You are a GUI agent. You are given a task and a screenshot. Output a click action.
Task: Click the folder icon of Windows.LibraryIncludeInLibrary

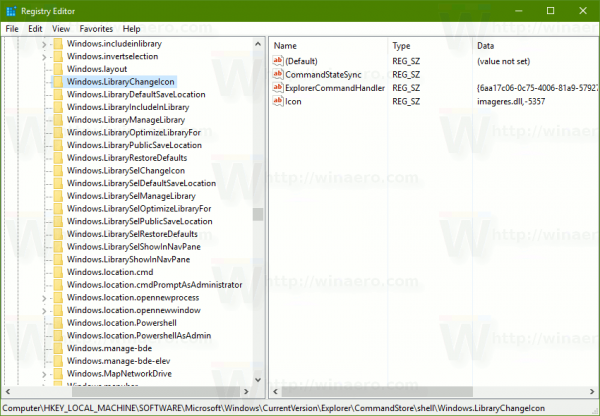(x=58, y=107)
